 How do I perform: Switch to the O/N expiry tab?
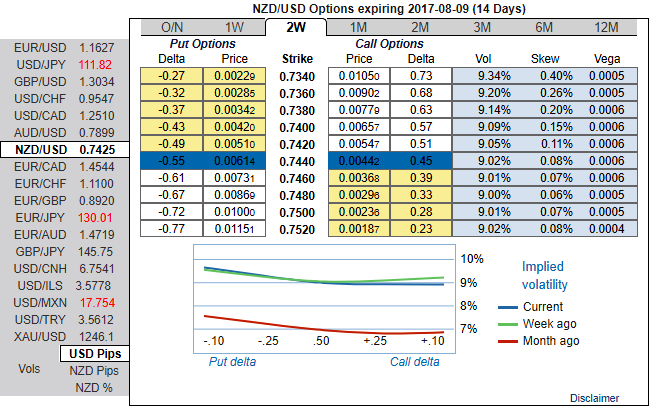pos(172,27)
